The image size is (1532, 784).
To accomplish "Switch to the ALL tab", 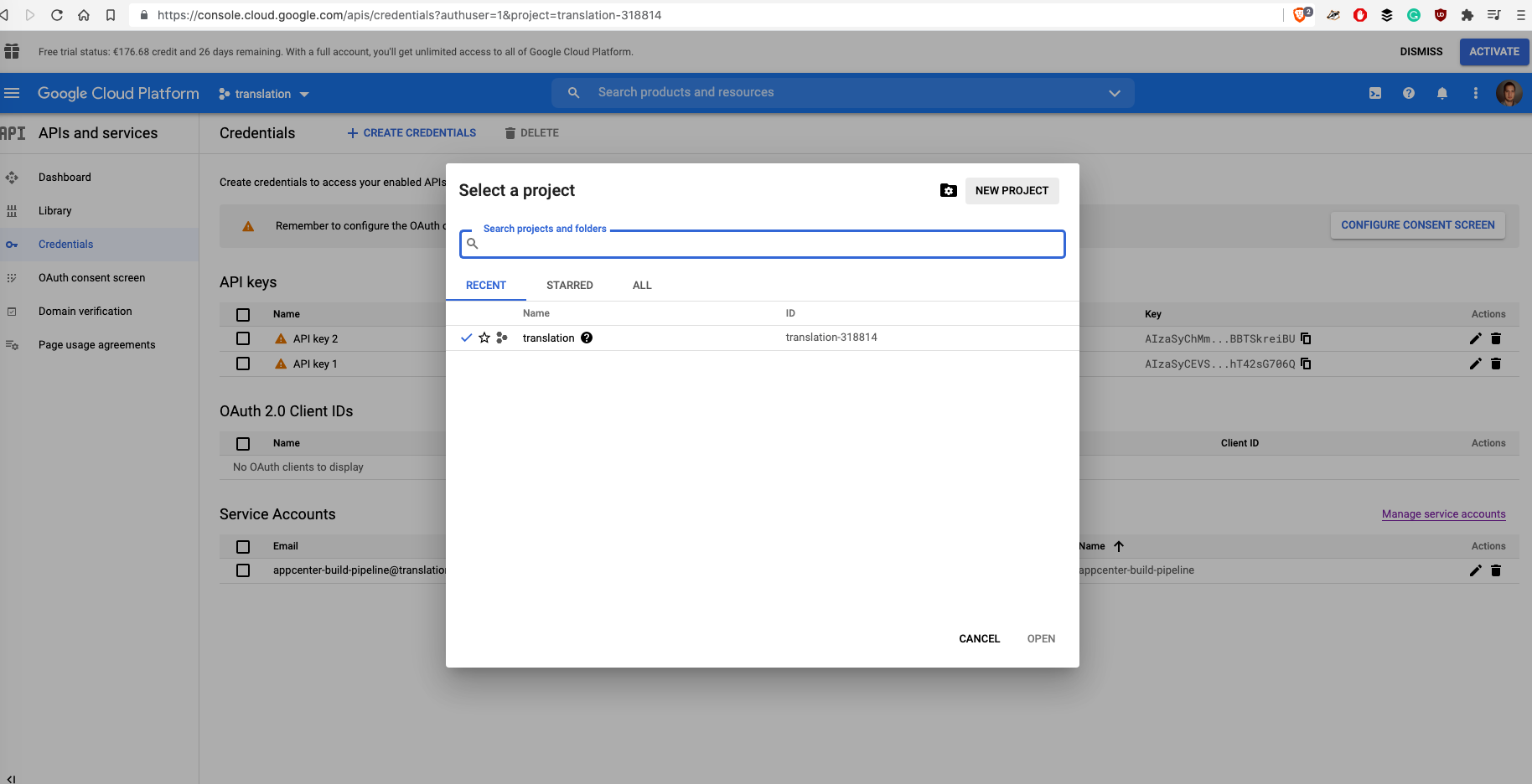I will (x=642, y=286).
